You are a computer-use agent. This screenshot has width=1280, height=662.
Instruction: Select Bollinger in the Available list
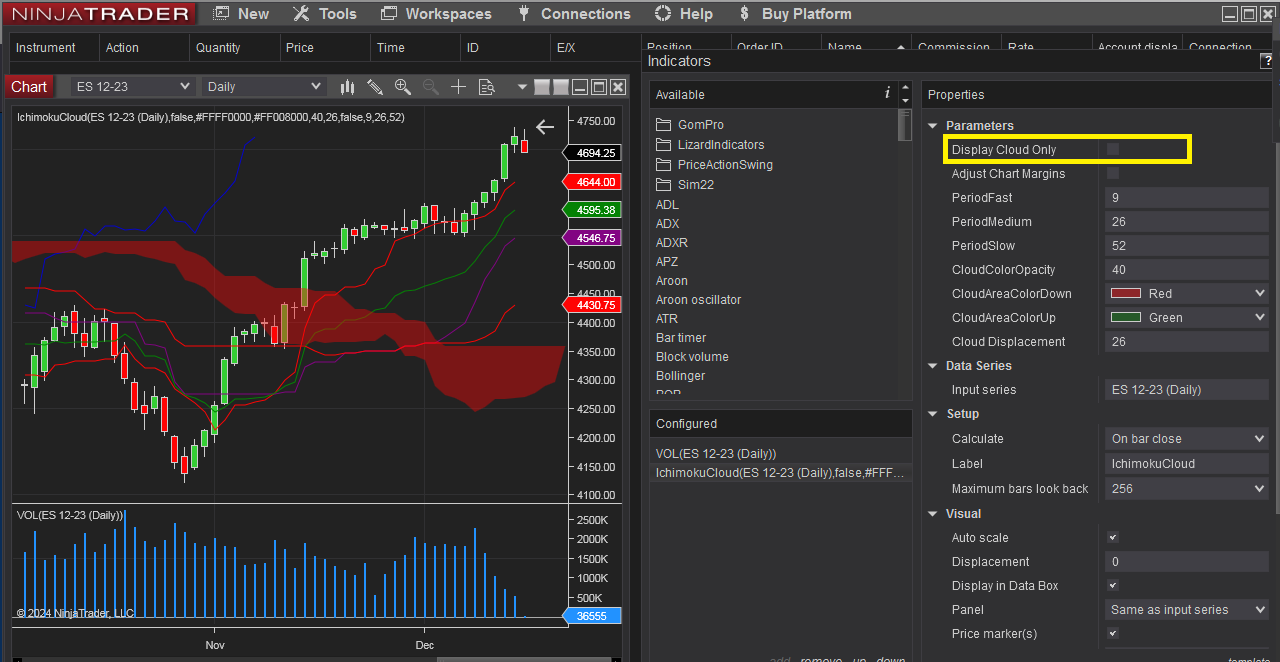click(680, 376)
